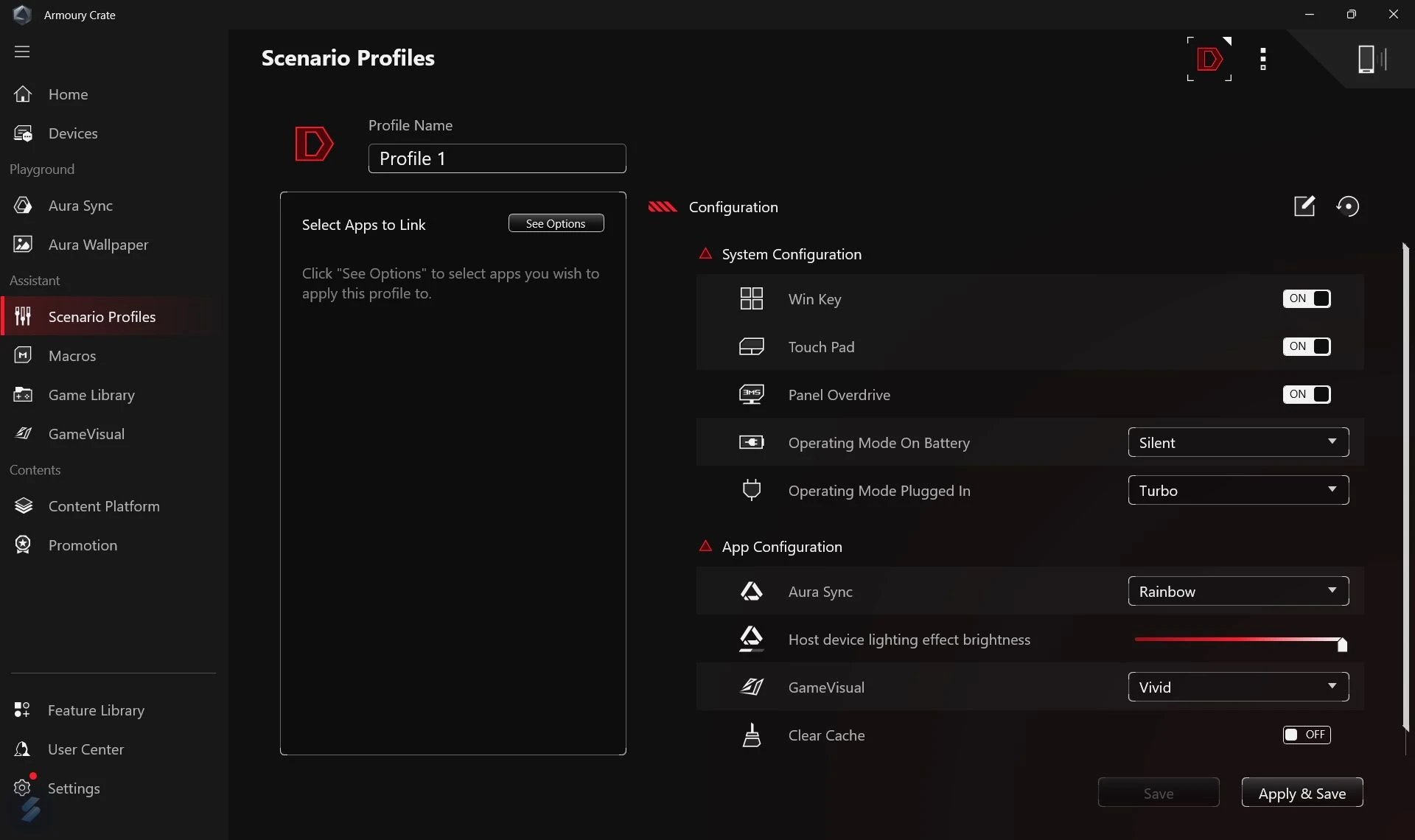
Task: Collapse the App Configuration section
Action: pyautogui.click(x=705, y=546)
